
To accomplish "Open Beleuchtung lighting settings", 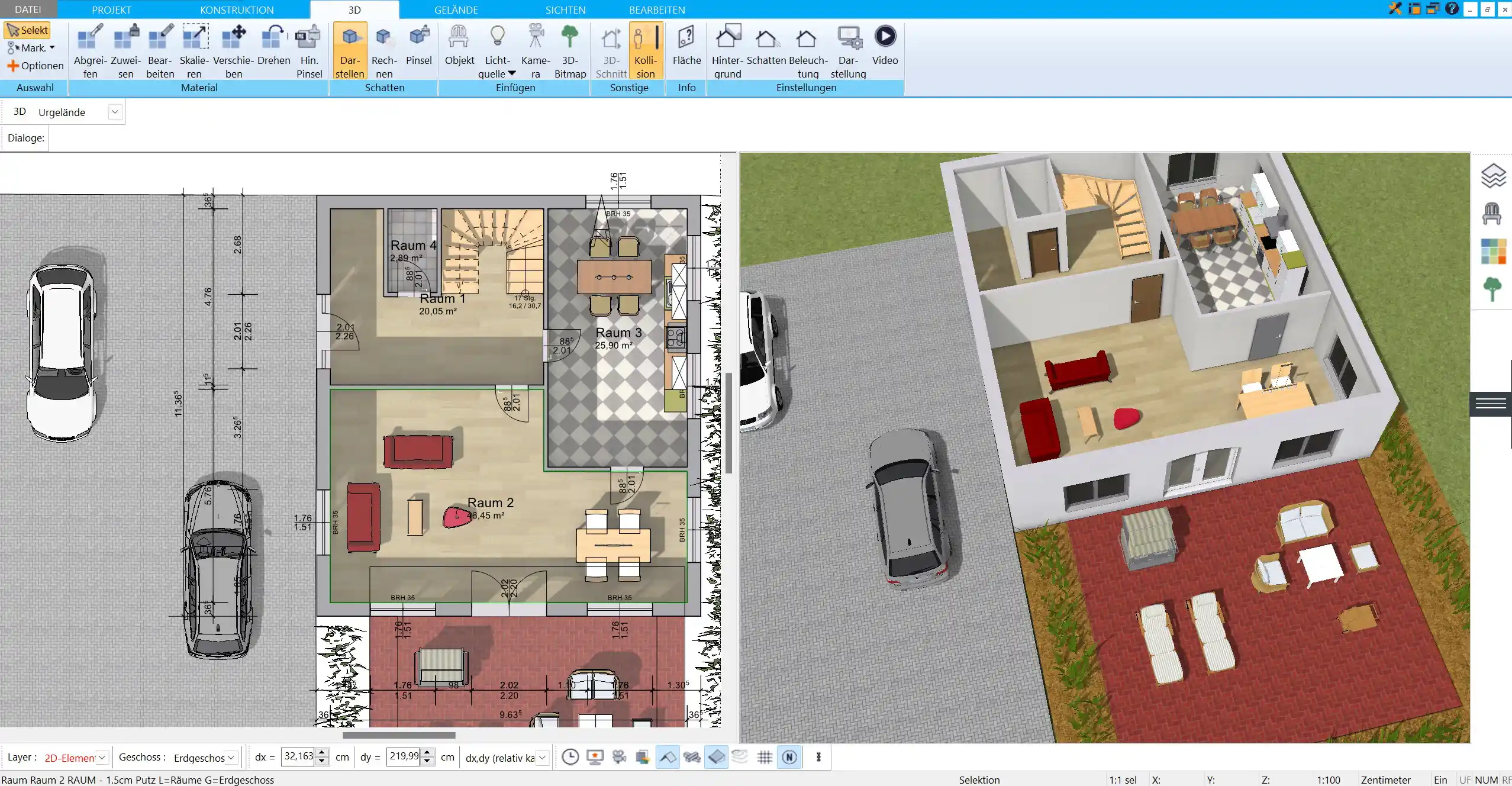I will [x=808, y=50].
